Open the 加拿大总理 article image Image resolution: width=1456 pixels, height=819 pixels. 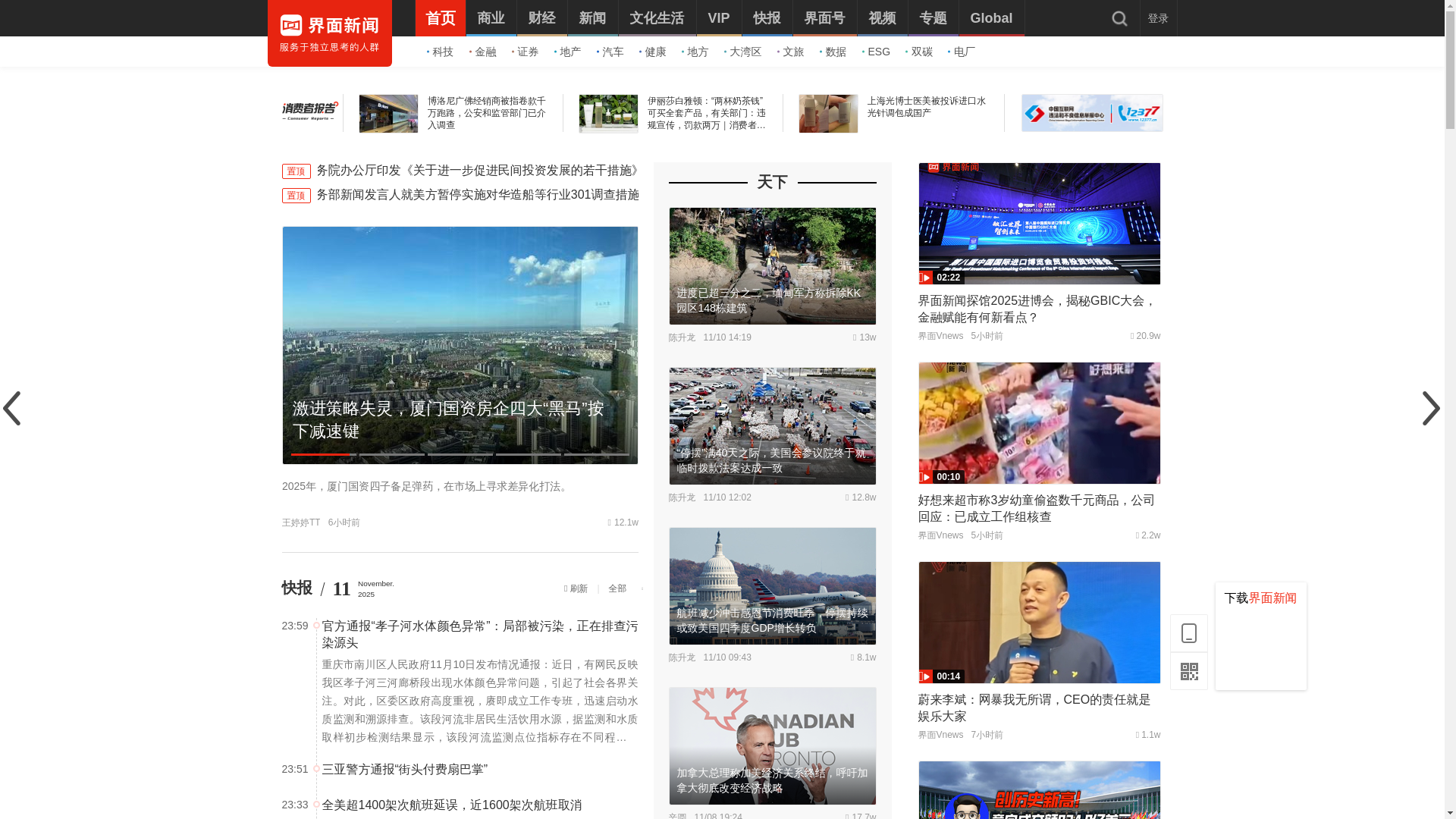coord(773,746)
